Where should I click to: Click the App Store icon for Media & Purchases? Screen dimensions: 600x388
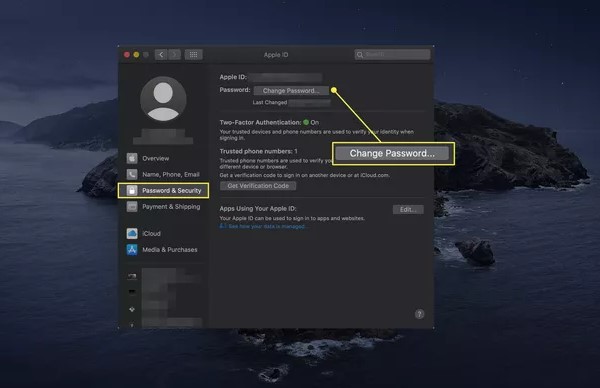(132, 249)
